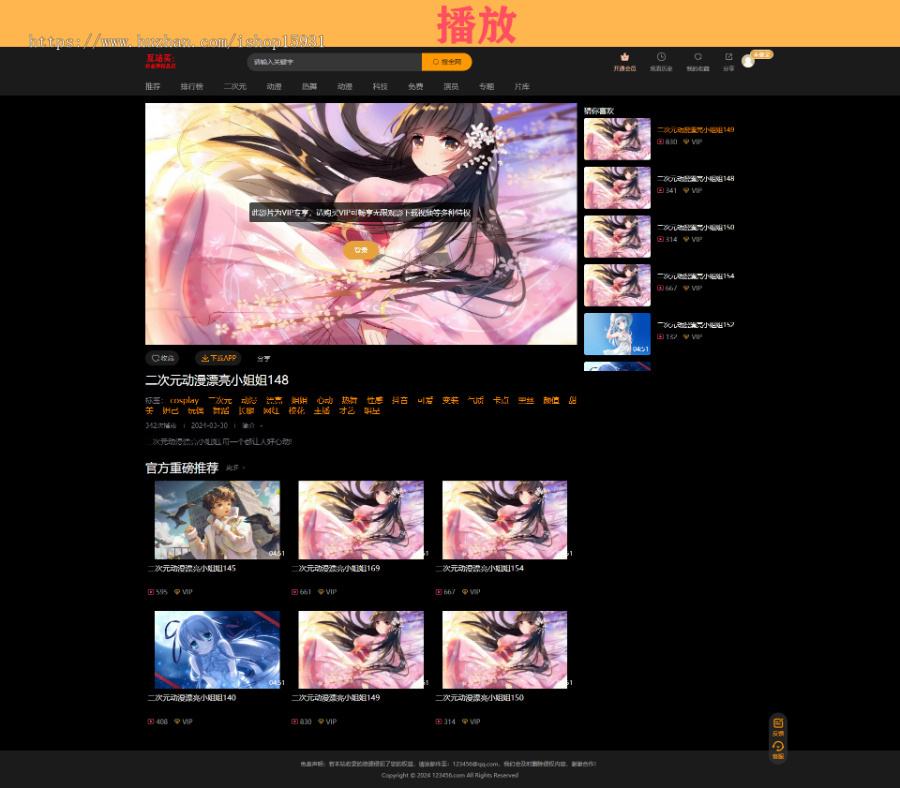Open recommended thumbnail for 小姐姐169
The height and width of the screenshot is (788, 900).
tap(361, 520)
